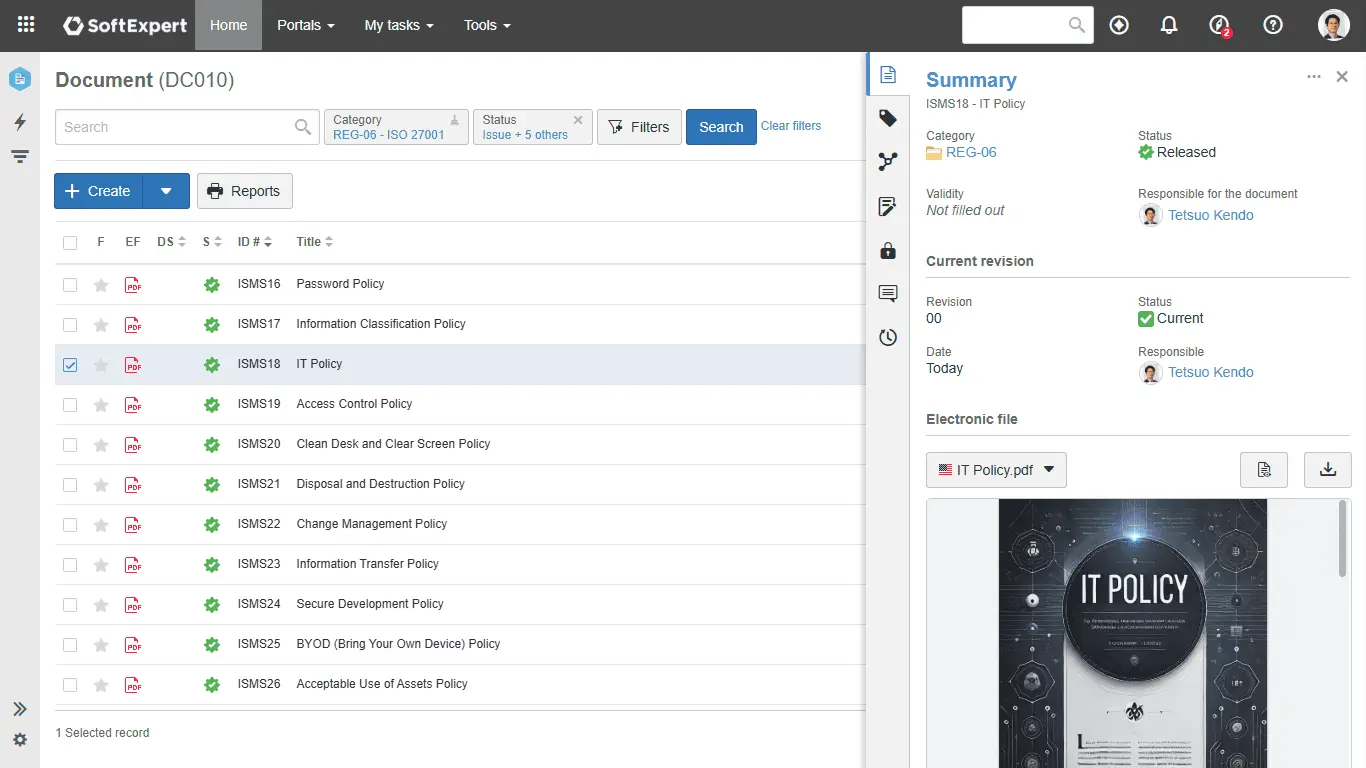Expand the left sidebar with double chevron
The image size is (1366, 768).
(20, 709)
